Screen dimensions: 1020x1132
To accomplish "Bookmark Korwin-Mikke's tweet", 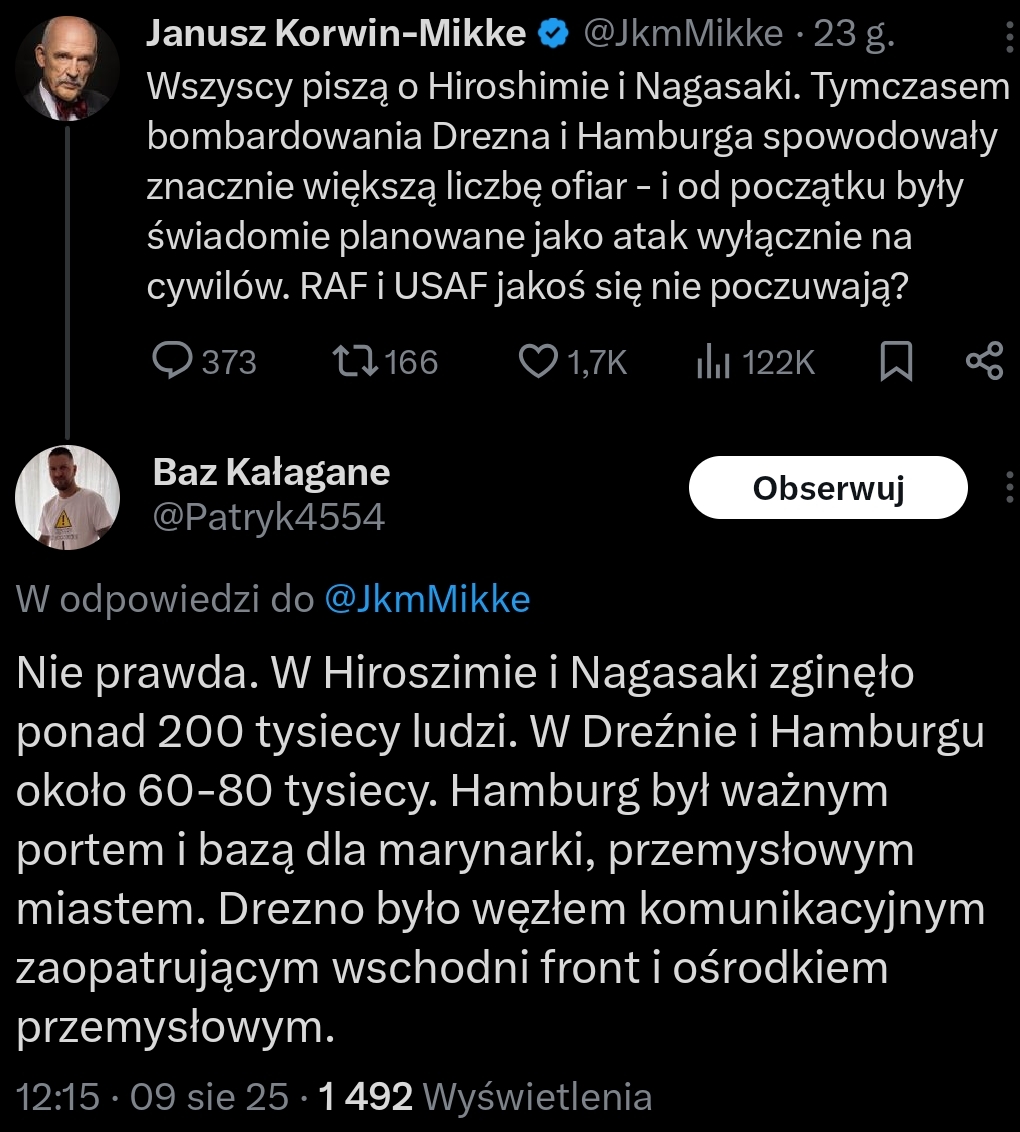I will click(x=896, y=361).
